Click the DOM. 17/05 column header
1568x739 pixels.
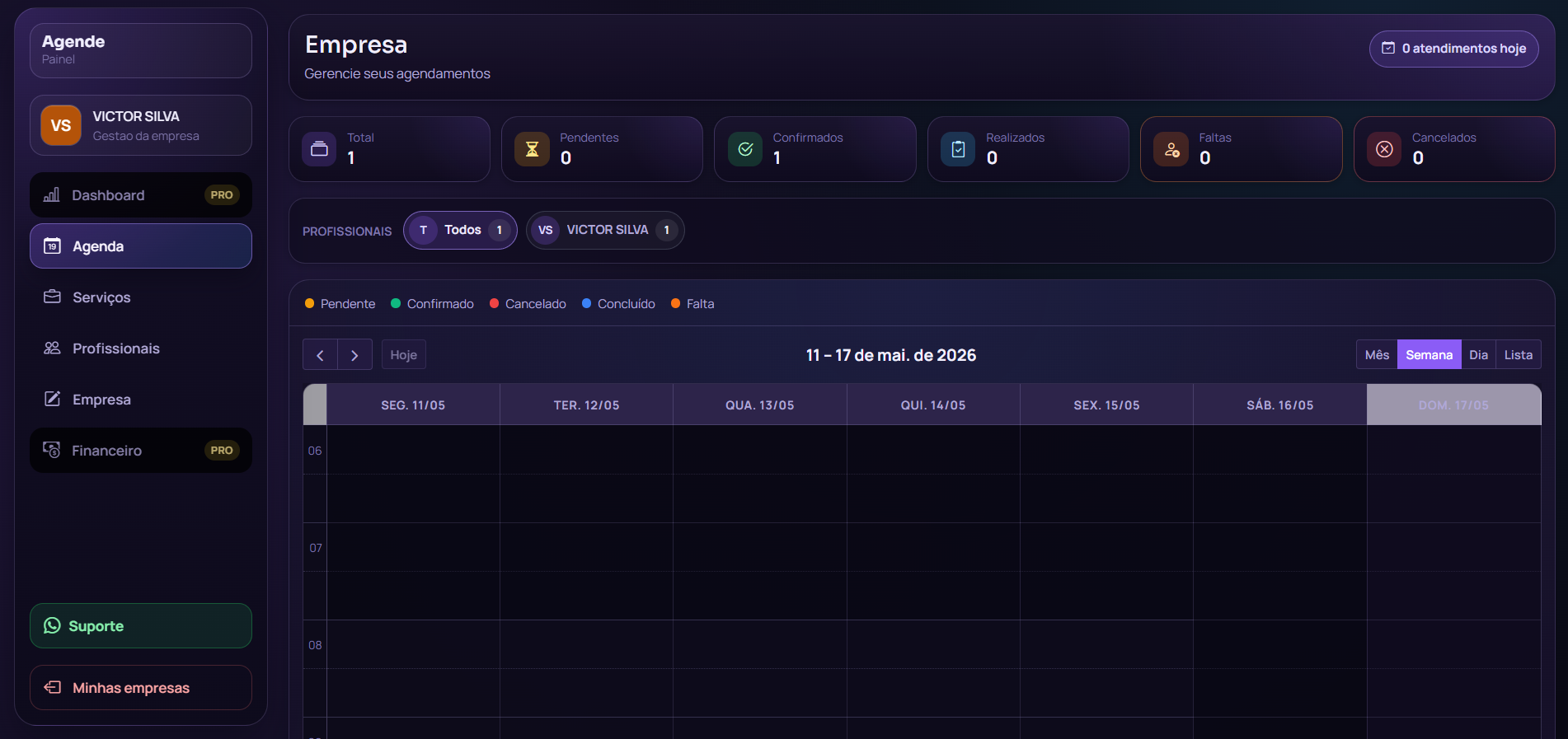tap(1453, 405)
